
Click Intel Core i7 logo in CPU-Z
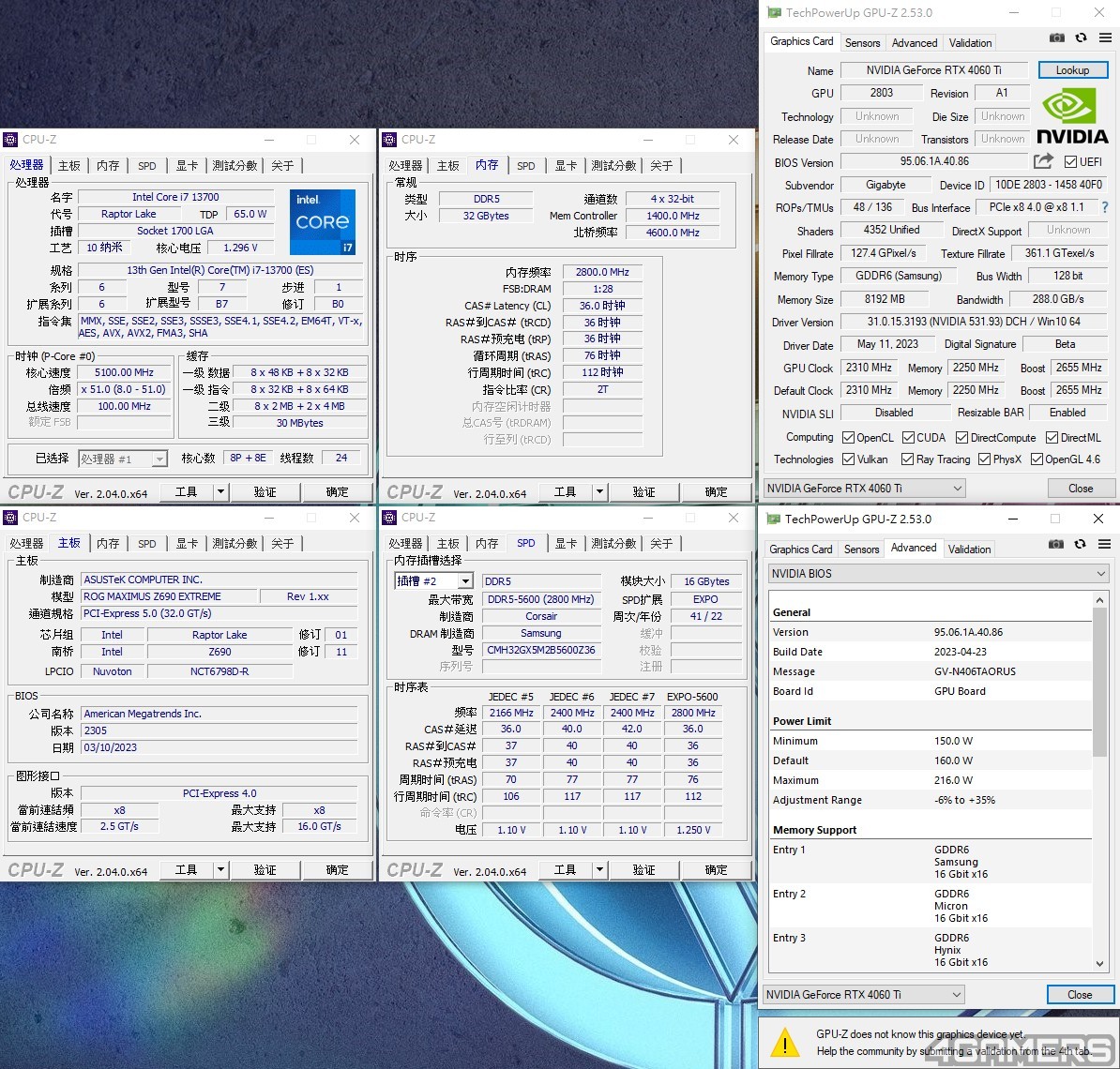(322, 222)
